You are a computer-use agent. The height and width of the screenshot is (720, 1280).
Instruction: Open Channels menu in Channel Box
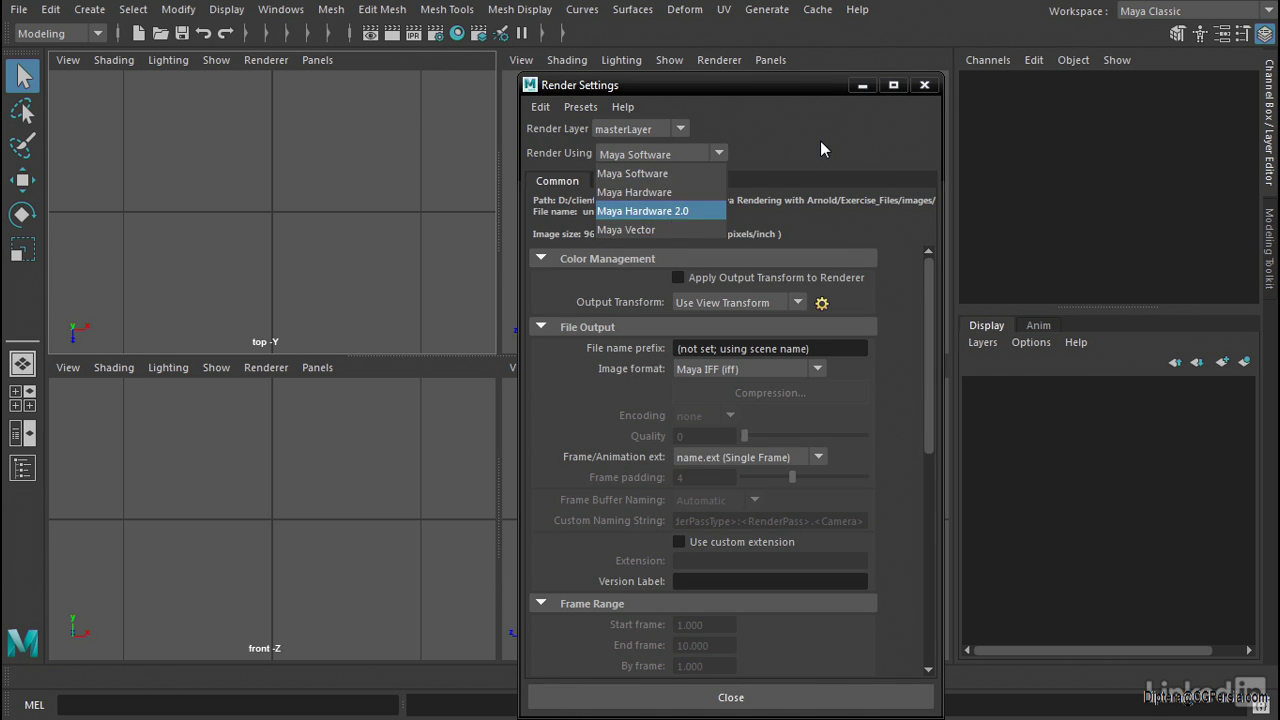(x=988, y=60)
